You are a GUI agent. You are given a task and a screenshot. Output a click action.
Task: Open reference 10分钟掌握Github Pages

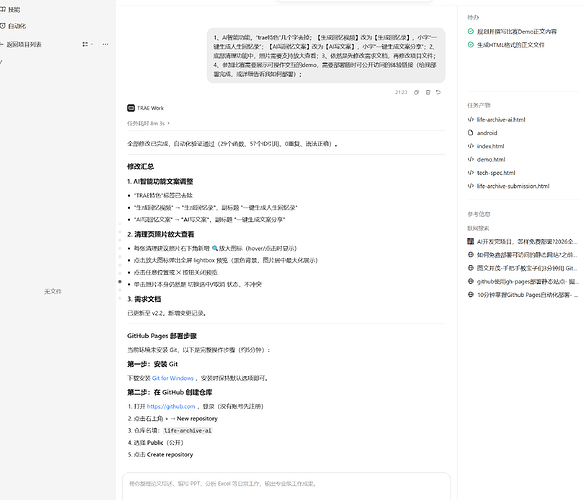pyautogui.click(x=527, y=295)
